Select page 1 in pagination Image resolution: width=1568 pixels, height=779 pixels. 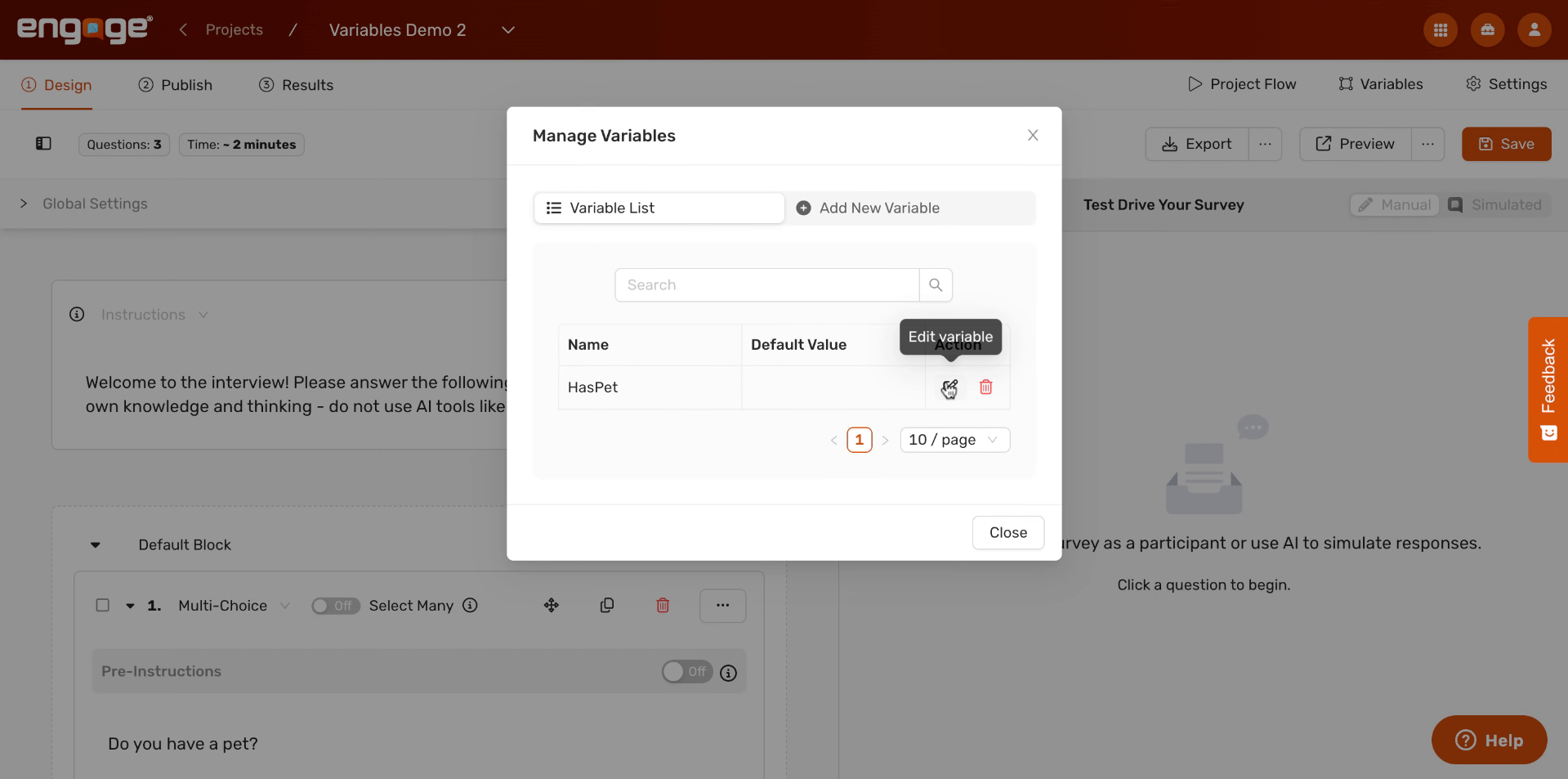coord(859,440)
